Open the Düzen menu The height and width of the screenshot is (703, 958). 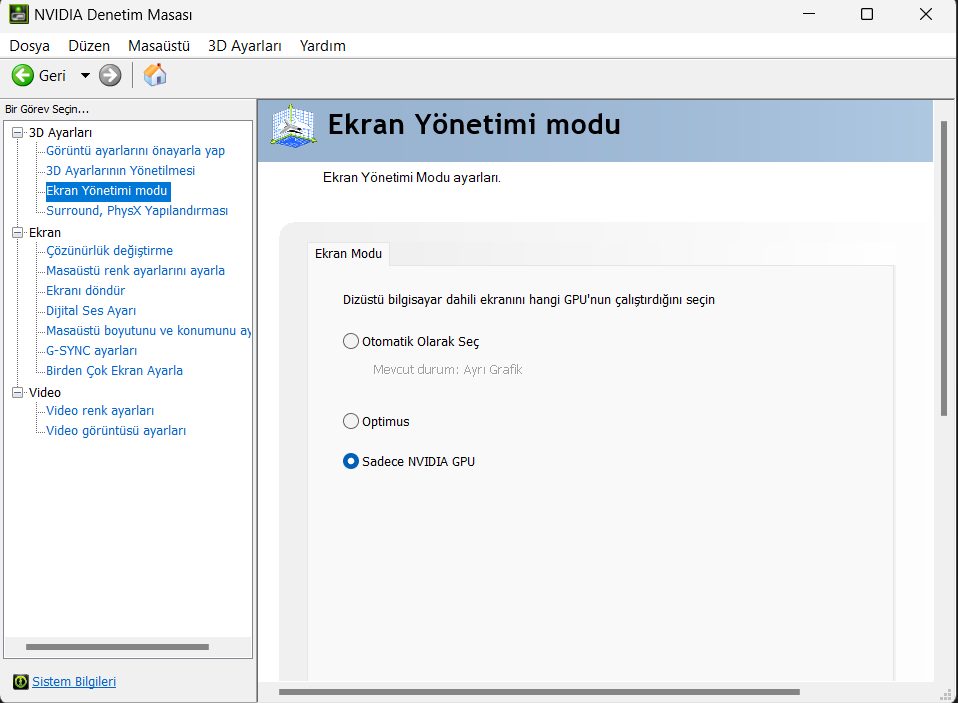click(x=89, y=46)
